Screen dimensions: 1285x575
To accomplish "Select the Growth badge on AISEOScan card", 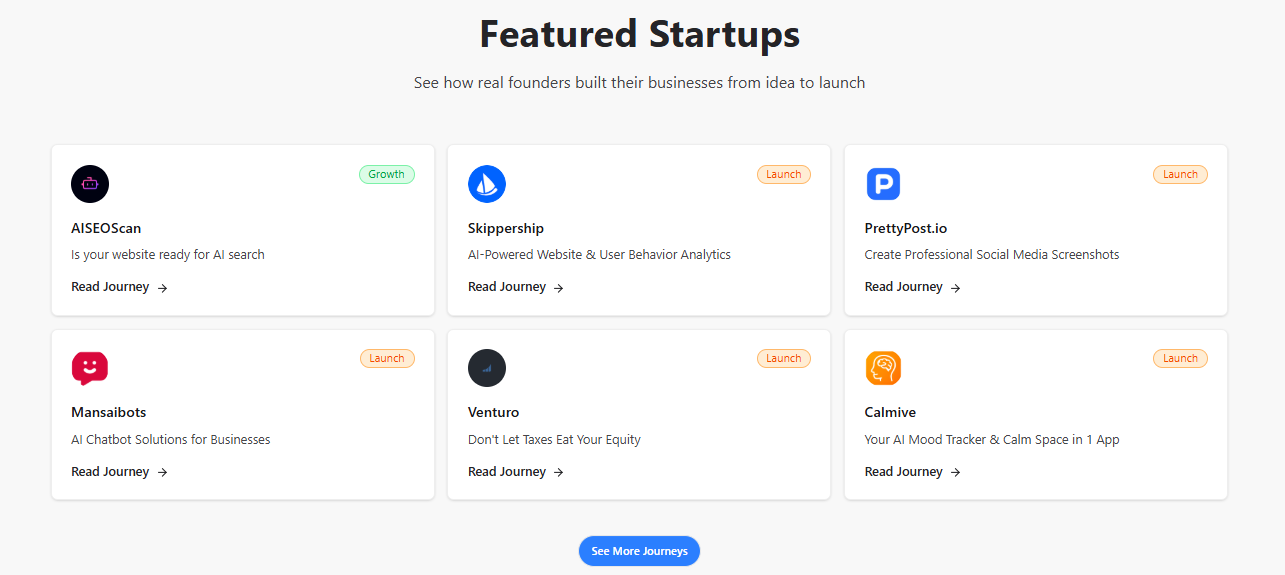I will click(387, 174).
